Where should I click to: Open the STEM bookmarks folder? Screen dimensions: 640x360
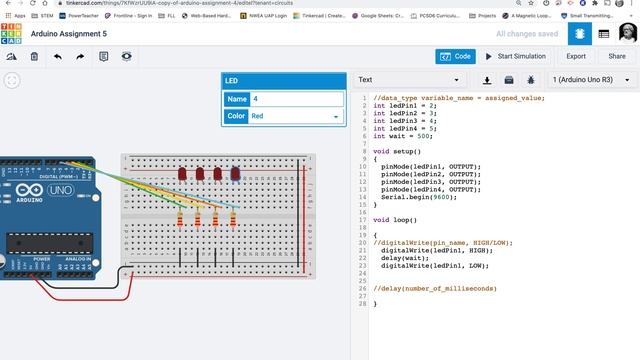(x=42, y=16)
